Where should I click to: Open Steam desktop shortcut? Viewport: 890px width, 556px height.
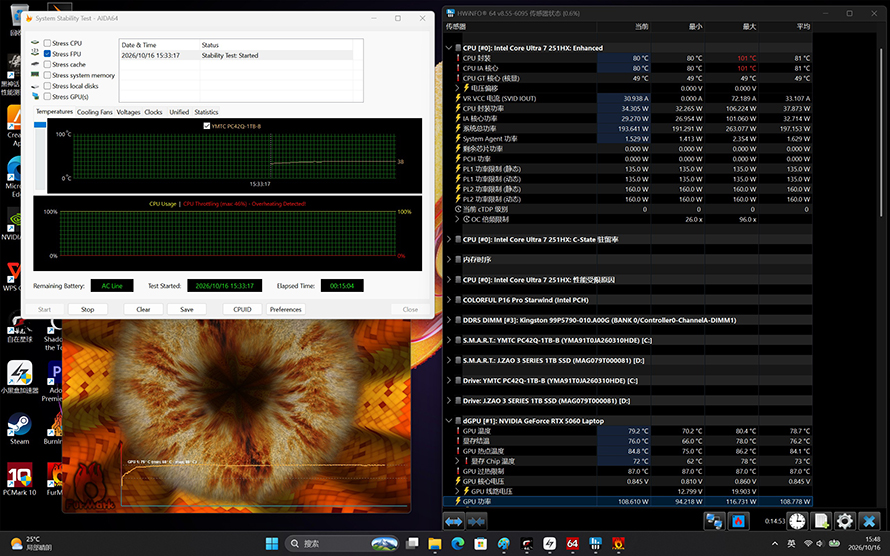coord(19,429)
